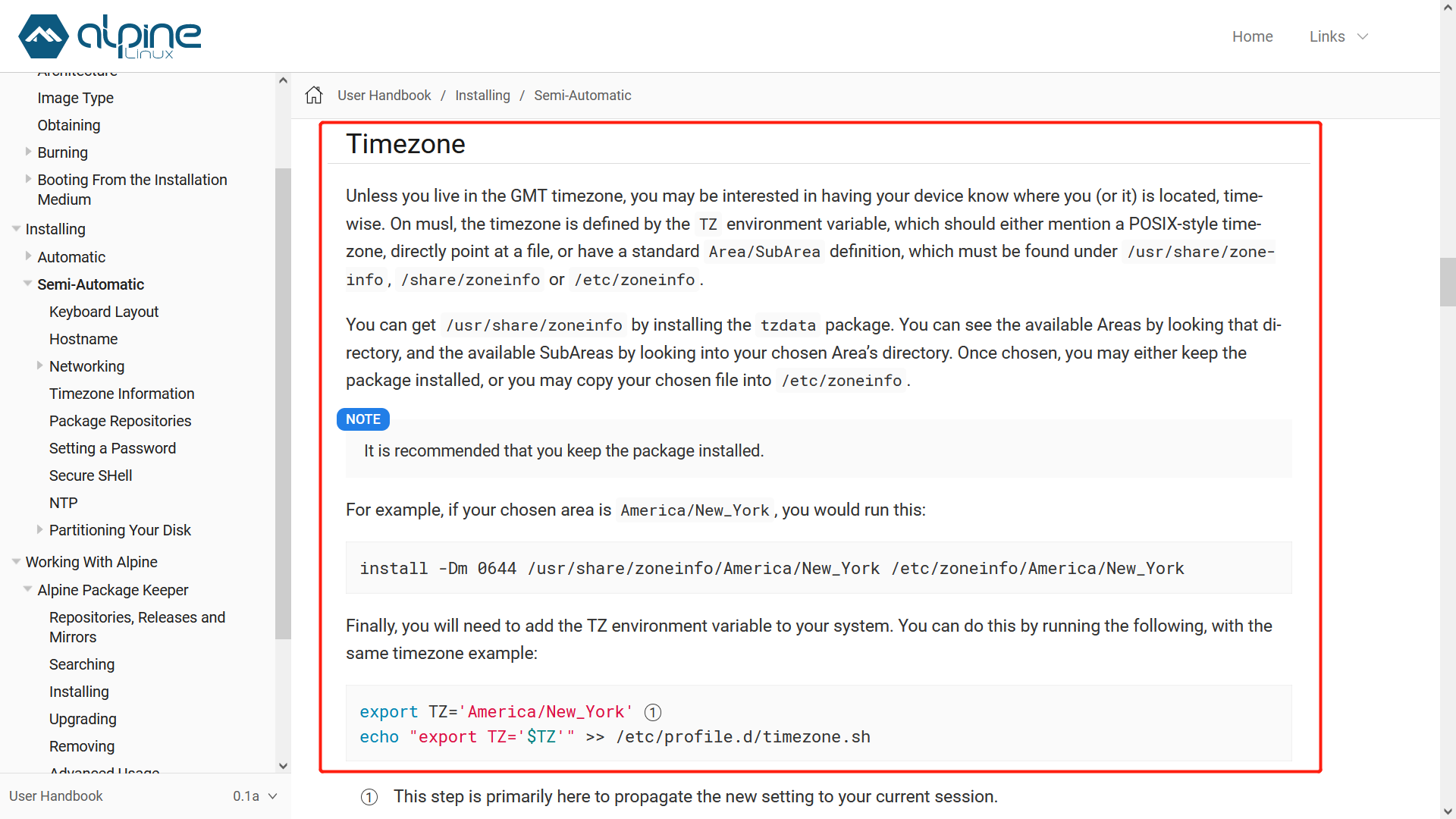This screenshot has height=819, width=1456.
Task: Click the breadcrumb home icon
Action: tap(314, 95)
